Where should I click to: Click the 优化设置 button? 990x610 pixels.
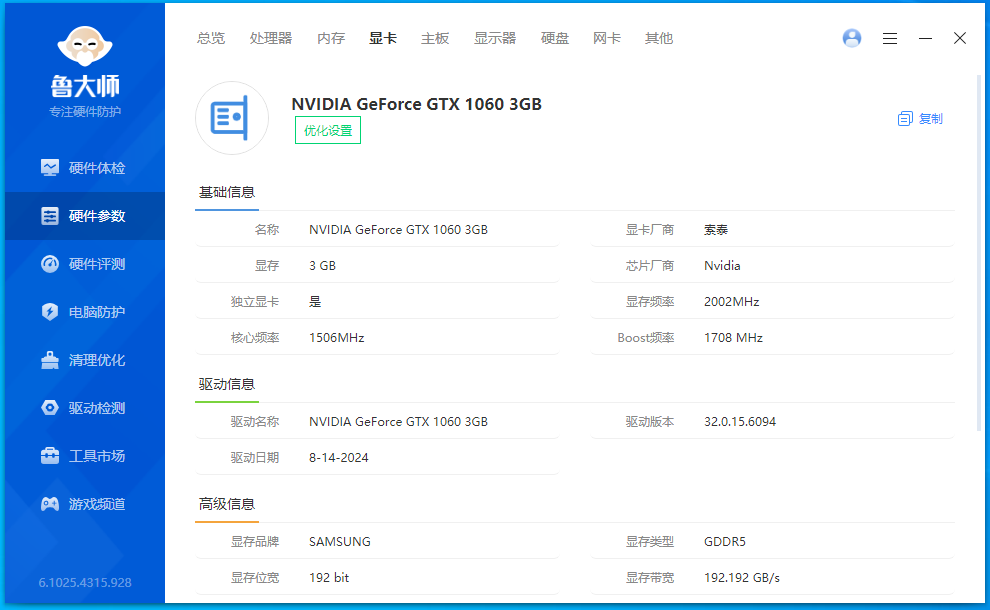pos(328,130)
